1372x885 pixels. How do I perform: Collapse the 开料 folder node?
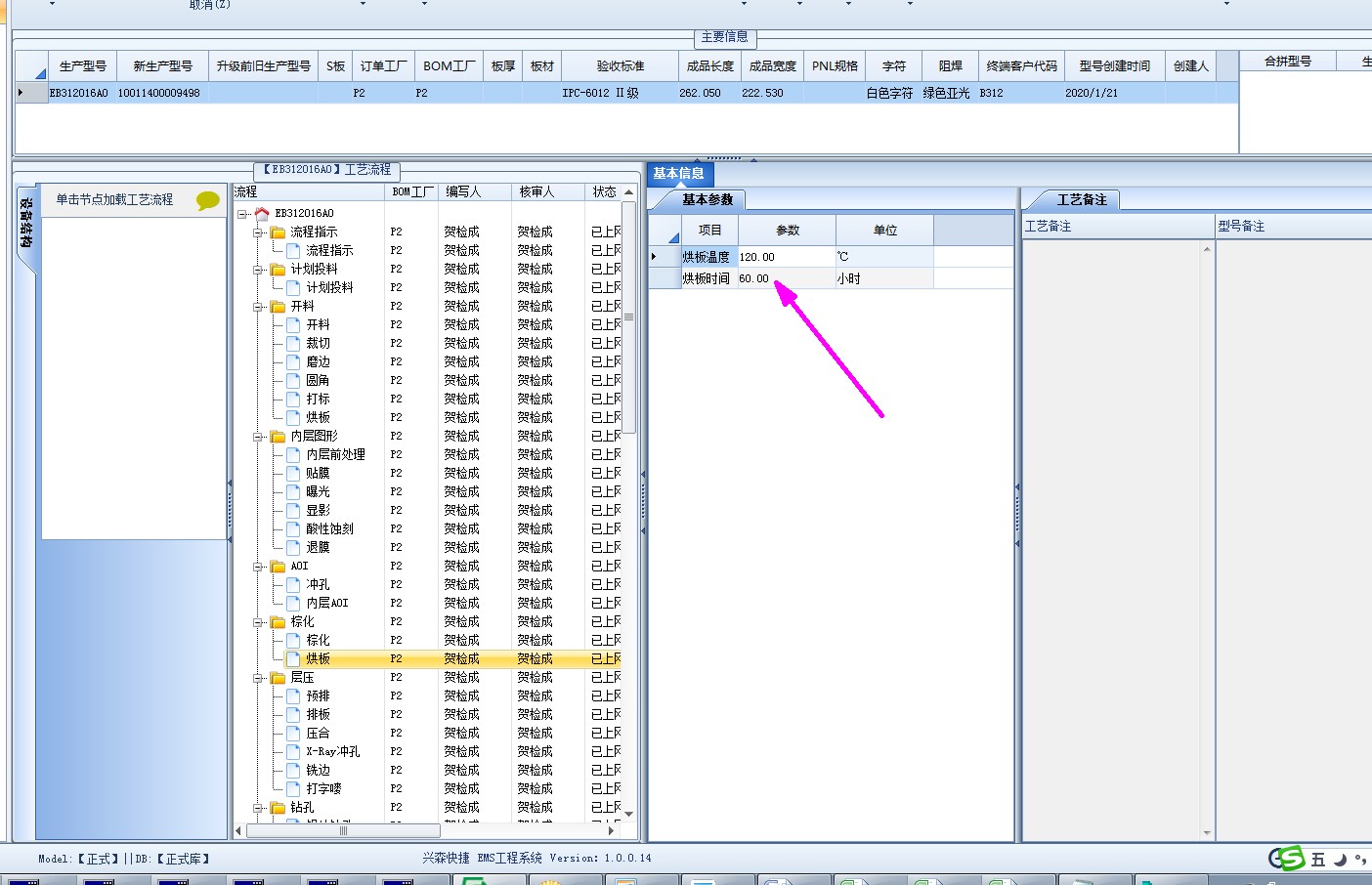259,306
